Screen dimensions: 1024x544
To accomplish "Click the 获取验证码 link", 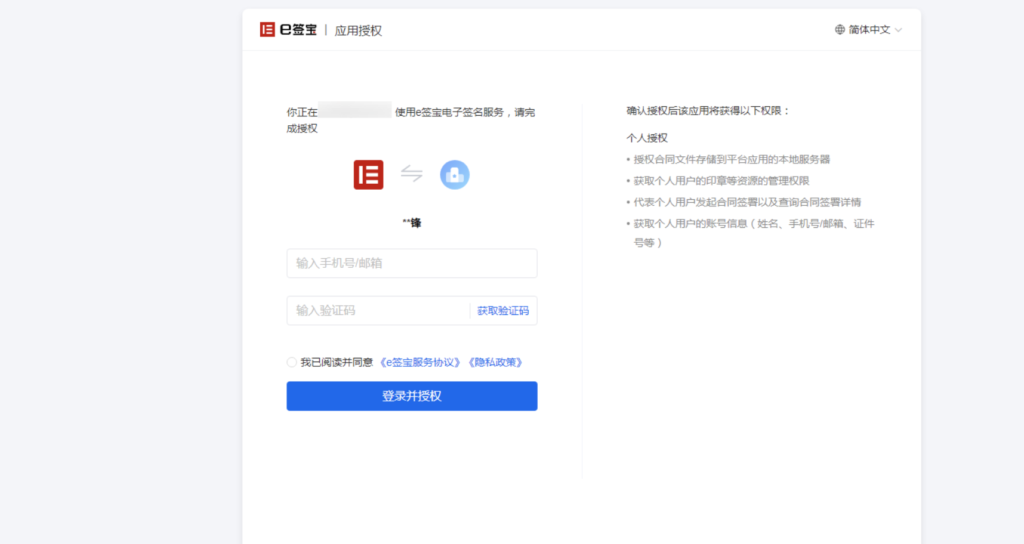I will point(503,311).
